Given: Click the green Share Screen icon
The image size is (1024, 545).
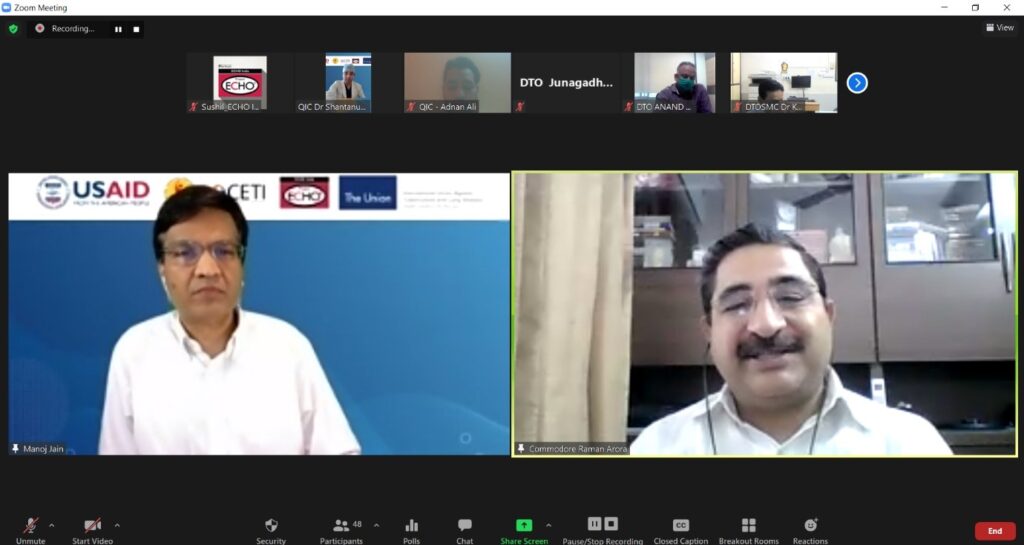Looking at the screenshot, I should [524, 525].
